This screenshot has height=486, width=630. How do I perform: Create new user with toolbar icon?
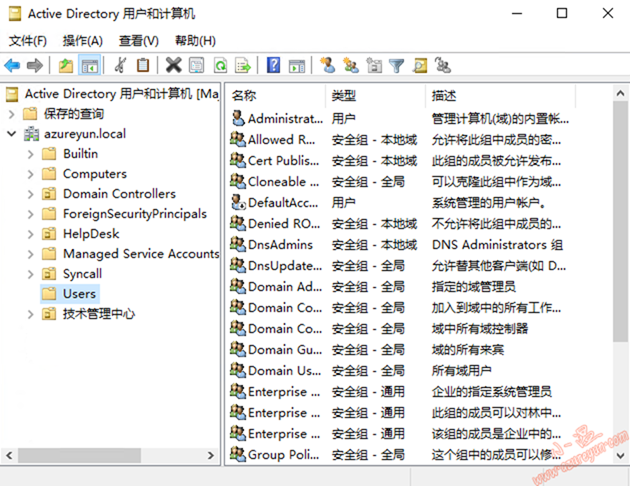tap(327, 65)
